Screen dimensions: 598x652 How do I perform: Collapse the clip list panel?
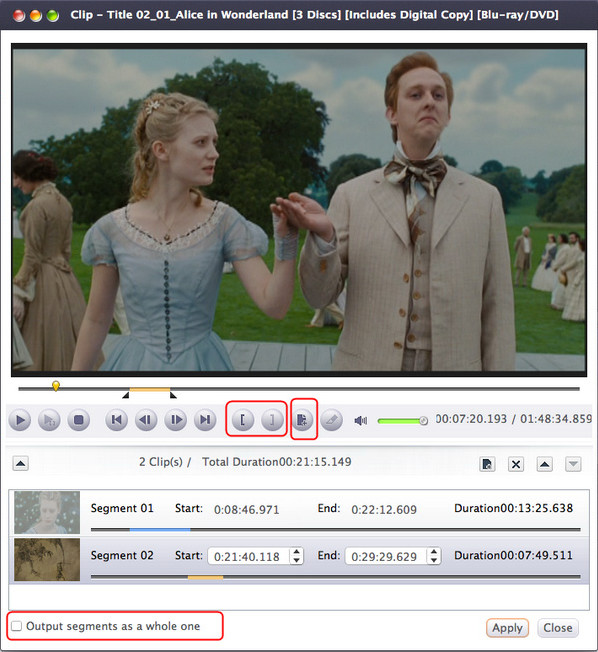(20, 464)
